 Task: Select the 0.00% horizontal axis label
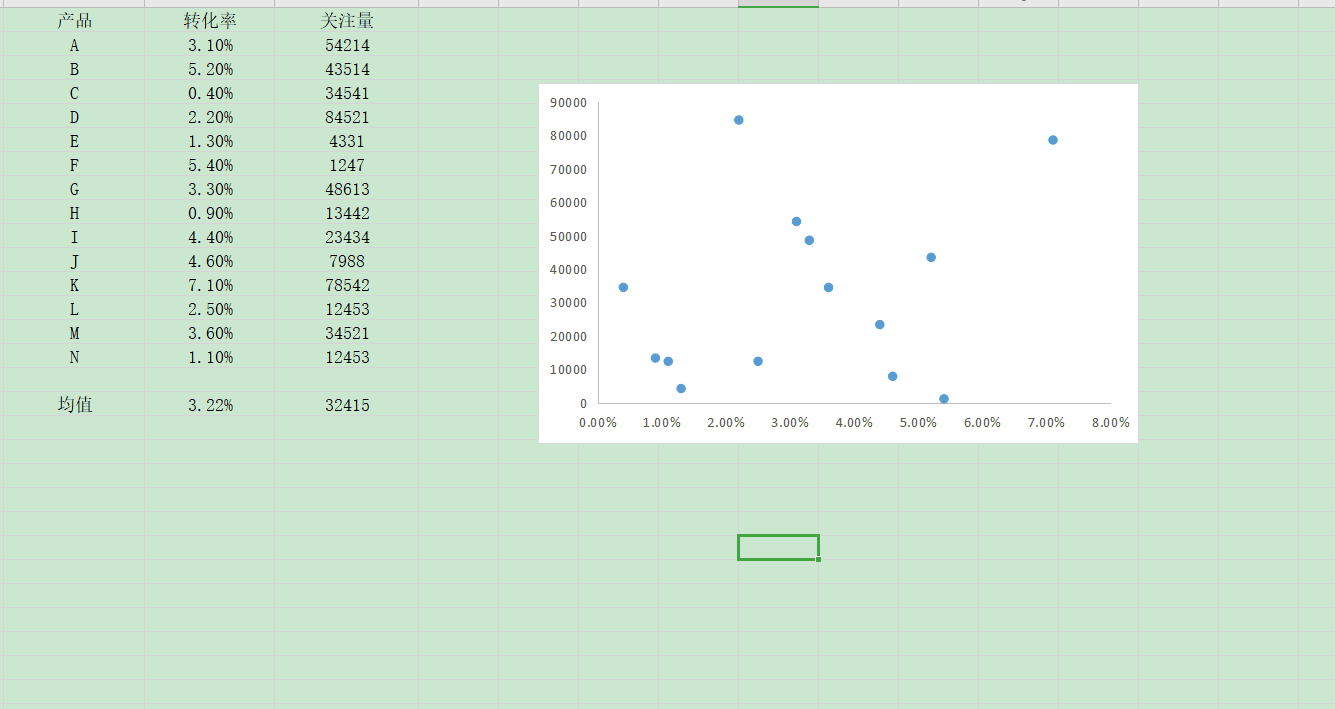point(598,423)
